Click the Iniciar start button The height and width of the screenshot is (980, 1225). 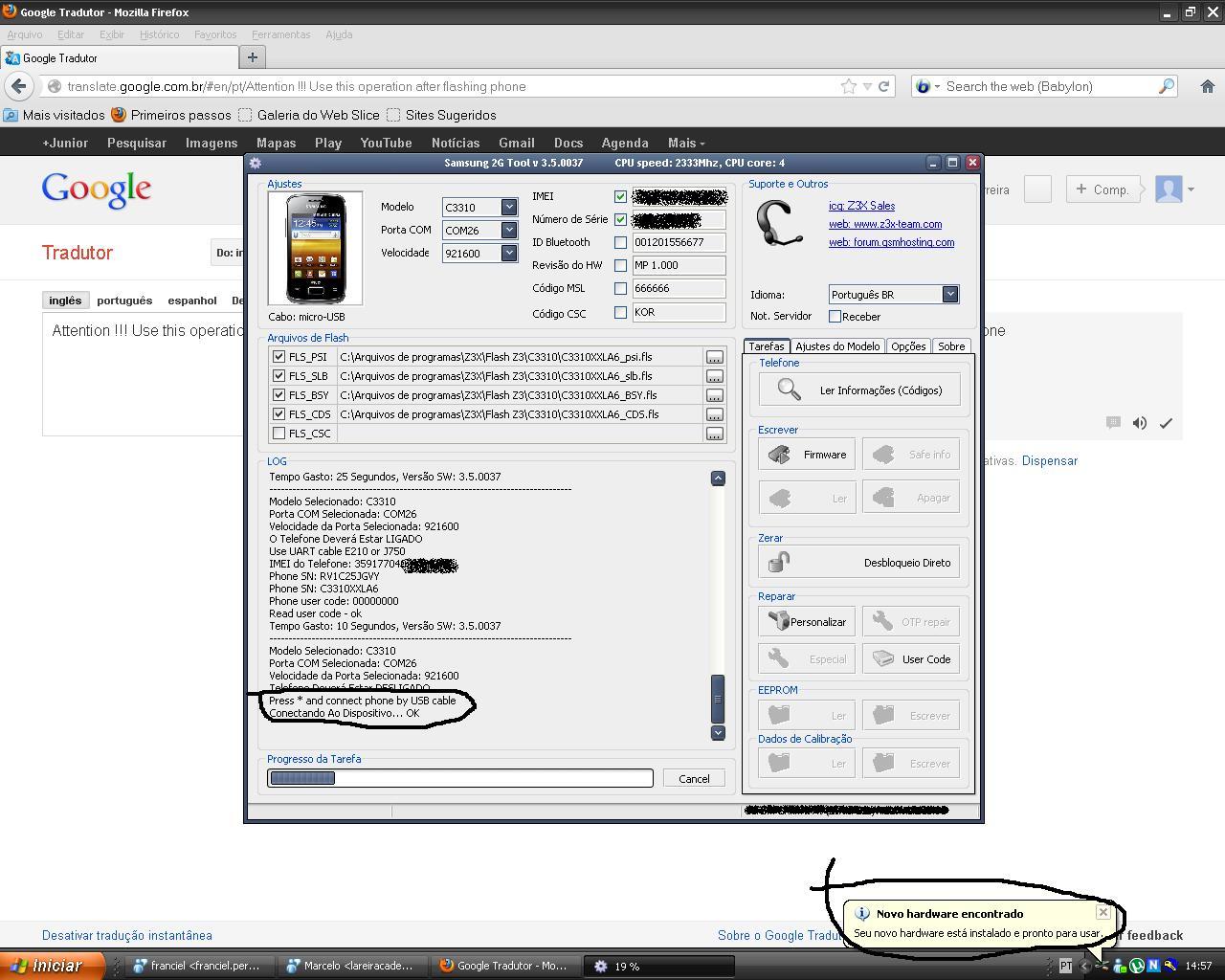click(x=53, y=966)
